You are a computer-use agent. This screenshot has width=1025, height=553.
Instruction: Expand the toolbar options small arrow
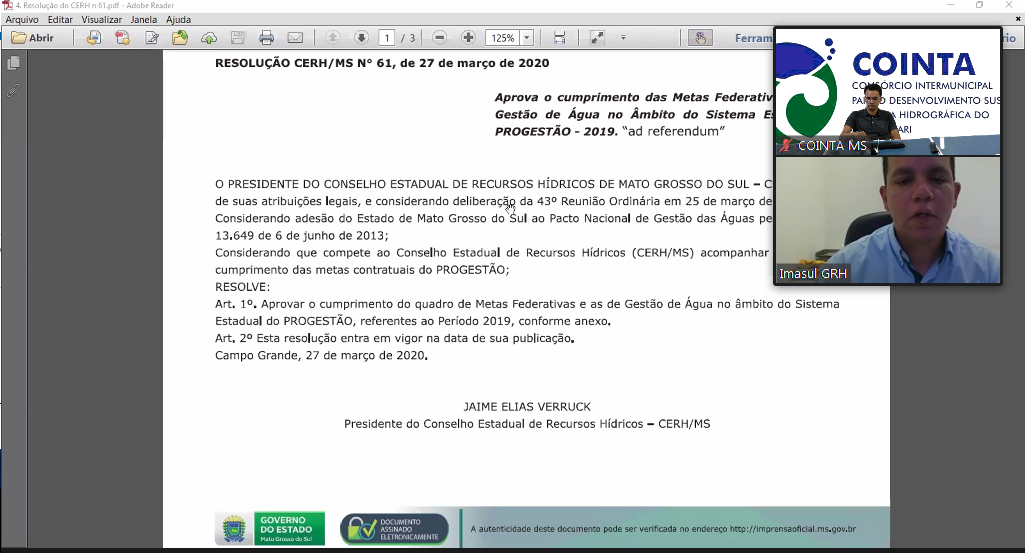click(x=623, y=38)
